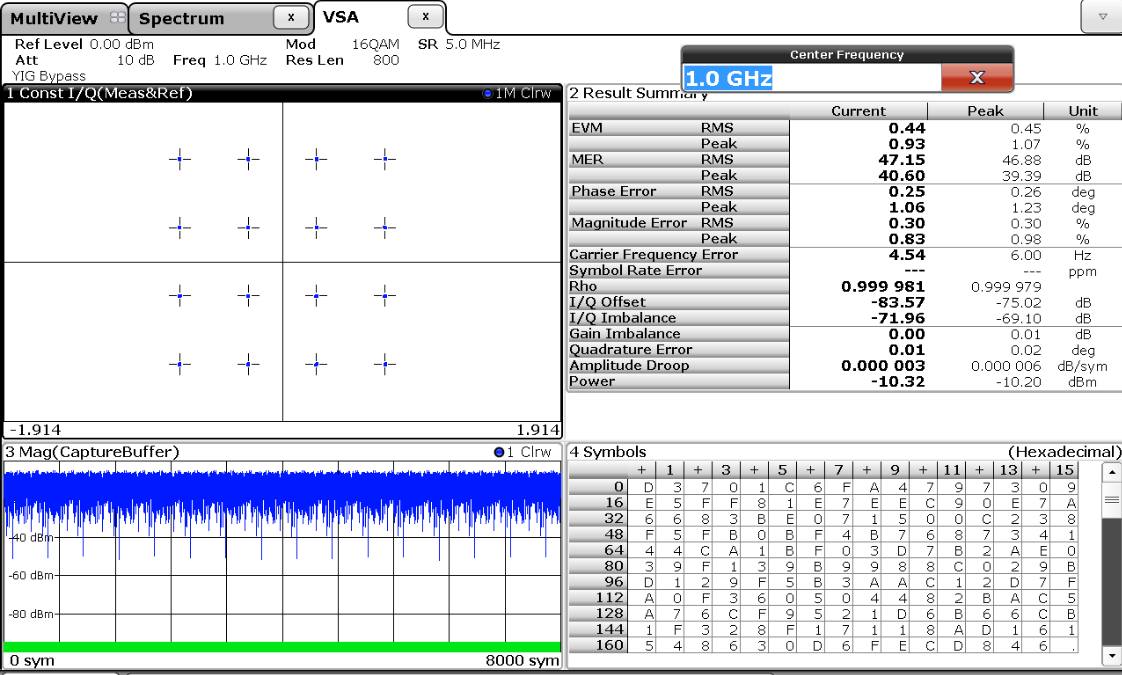Click the Res Len 800 setting
This screenshot has width=1122, height=675.
pos(342,60)
